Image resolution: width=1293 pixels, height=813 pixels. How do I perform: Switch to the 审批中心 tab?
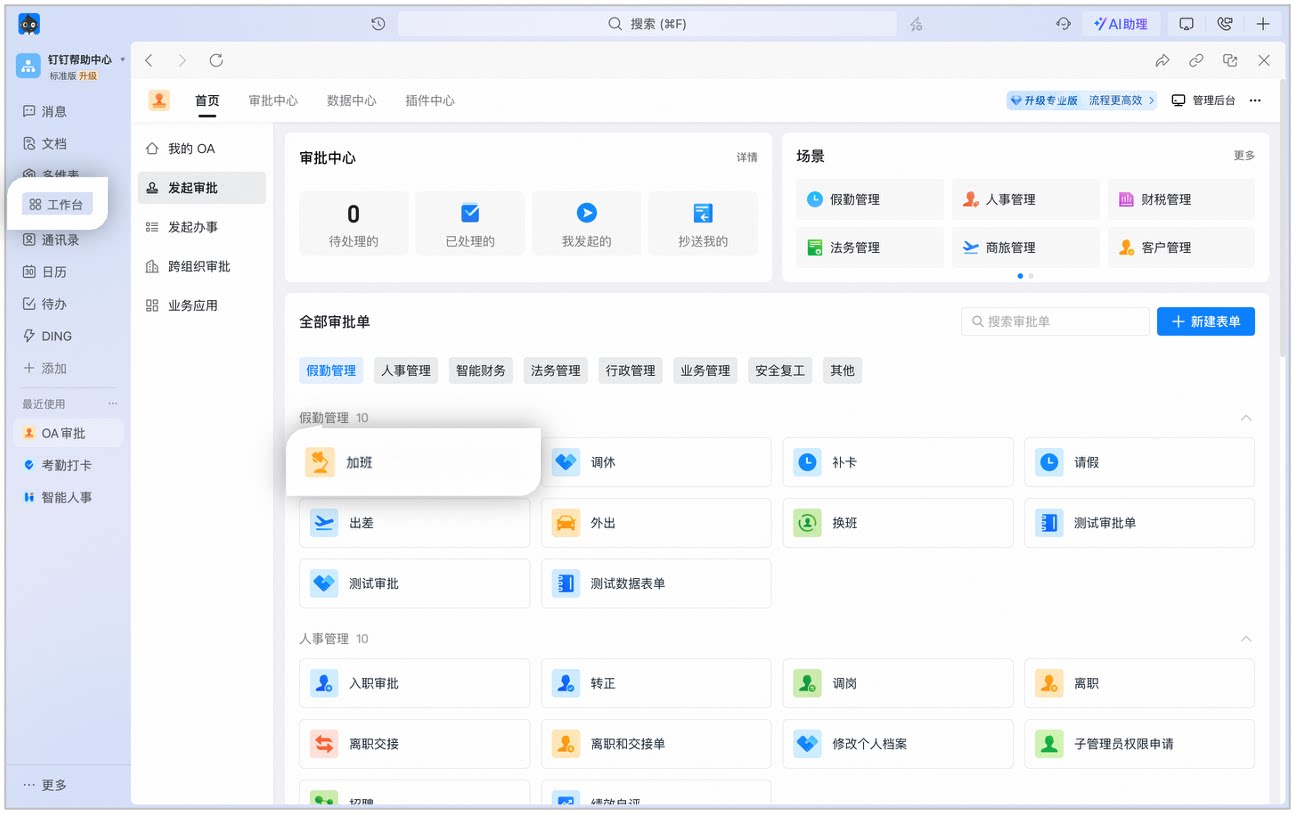(273, 101)
